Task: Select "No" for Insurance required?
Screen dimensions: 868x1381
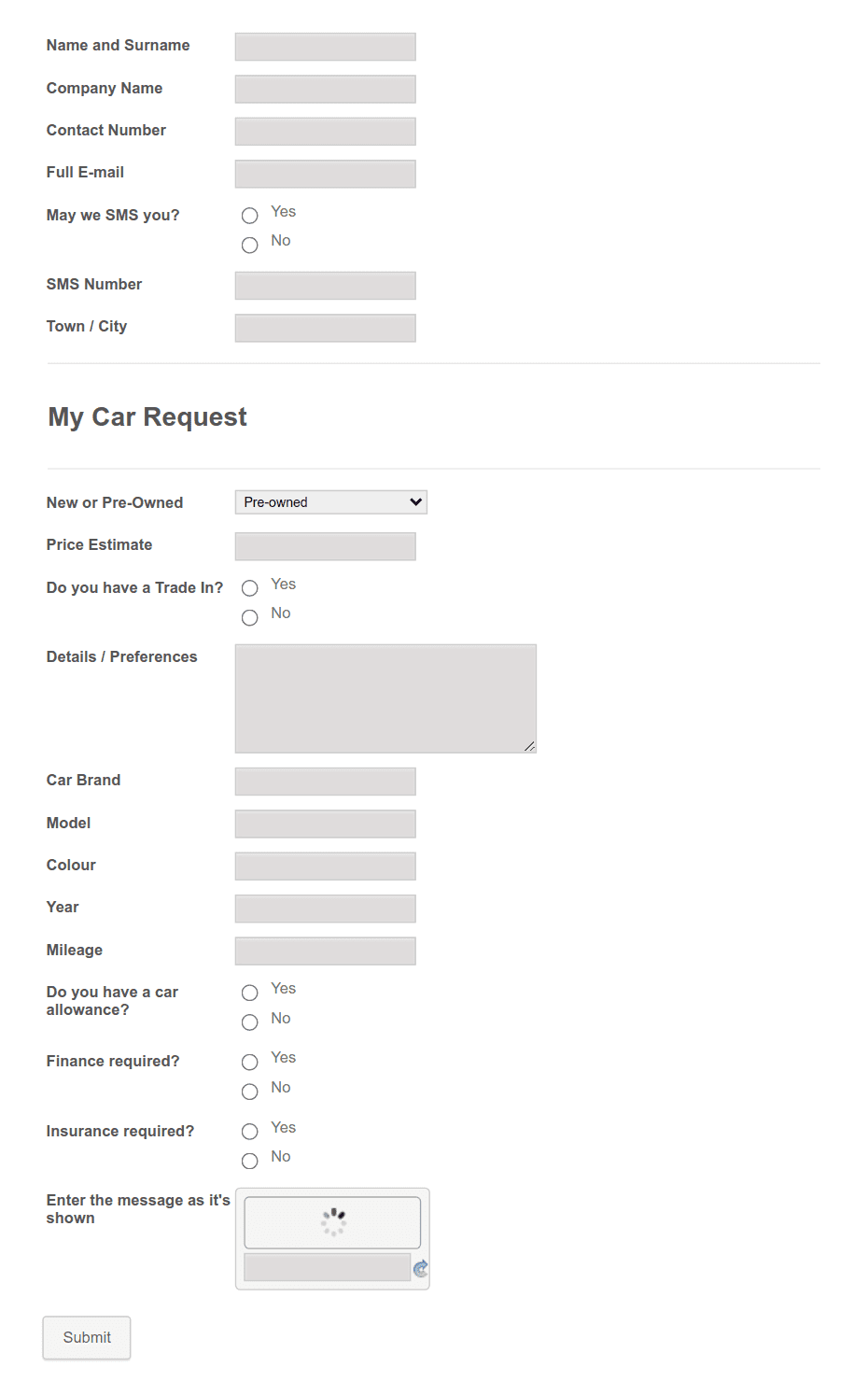Action: (x=249, y=1161)
